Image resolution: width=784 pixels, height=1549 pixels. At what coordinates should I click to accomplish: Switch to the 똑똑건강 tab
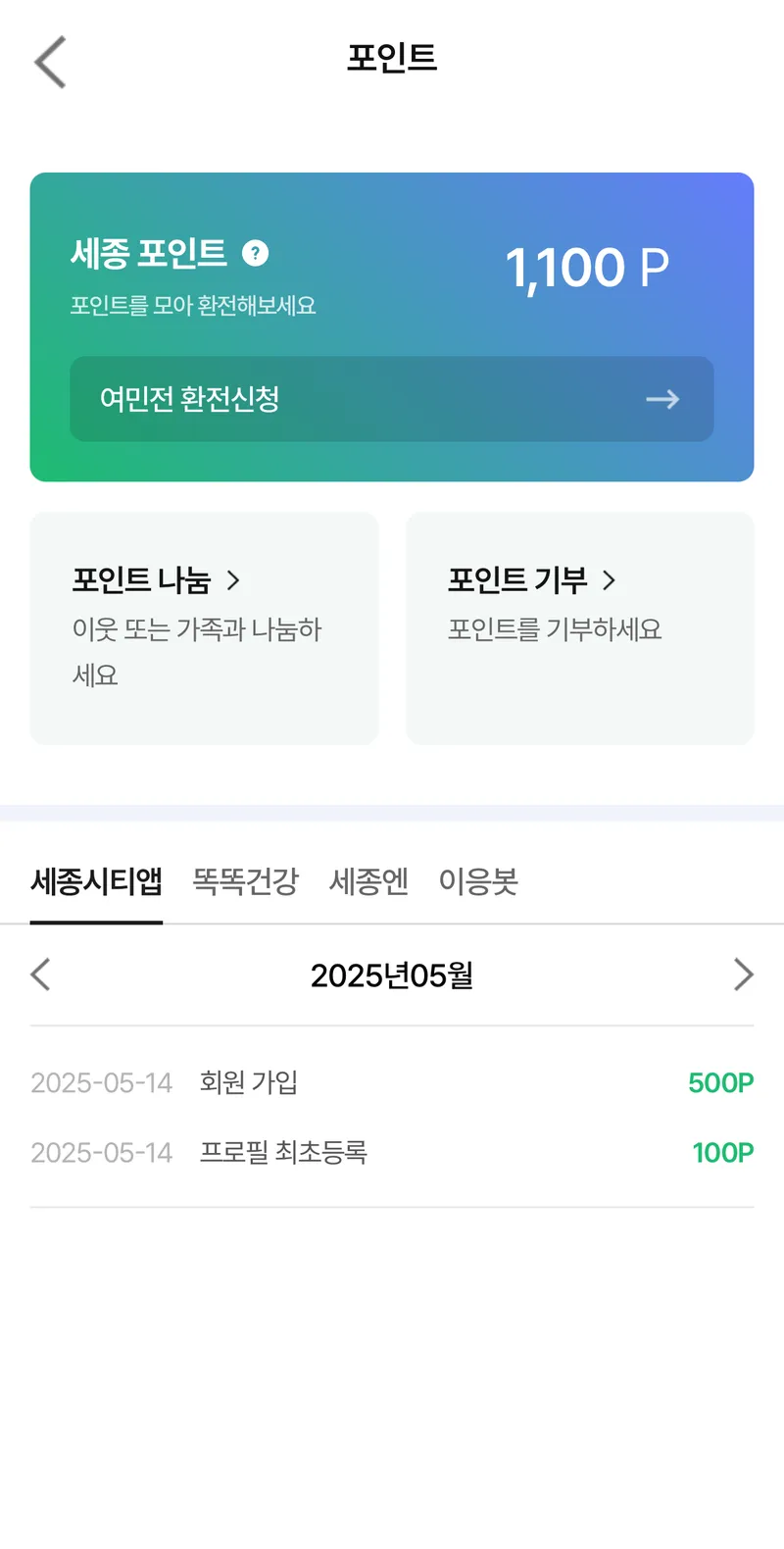pos(245,881)
